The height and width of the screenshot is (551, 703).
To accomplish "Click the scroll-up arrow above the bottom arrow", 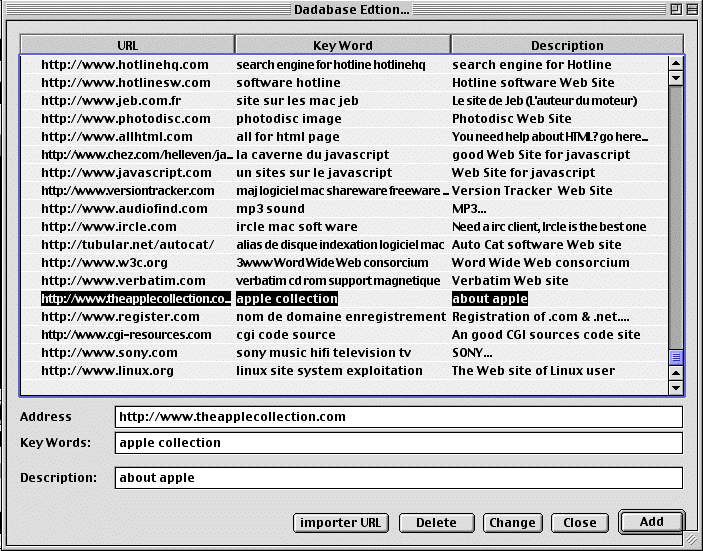I will click(676, 373).
